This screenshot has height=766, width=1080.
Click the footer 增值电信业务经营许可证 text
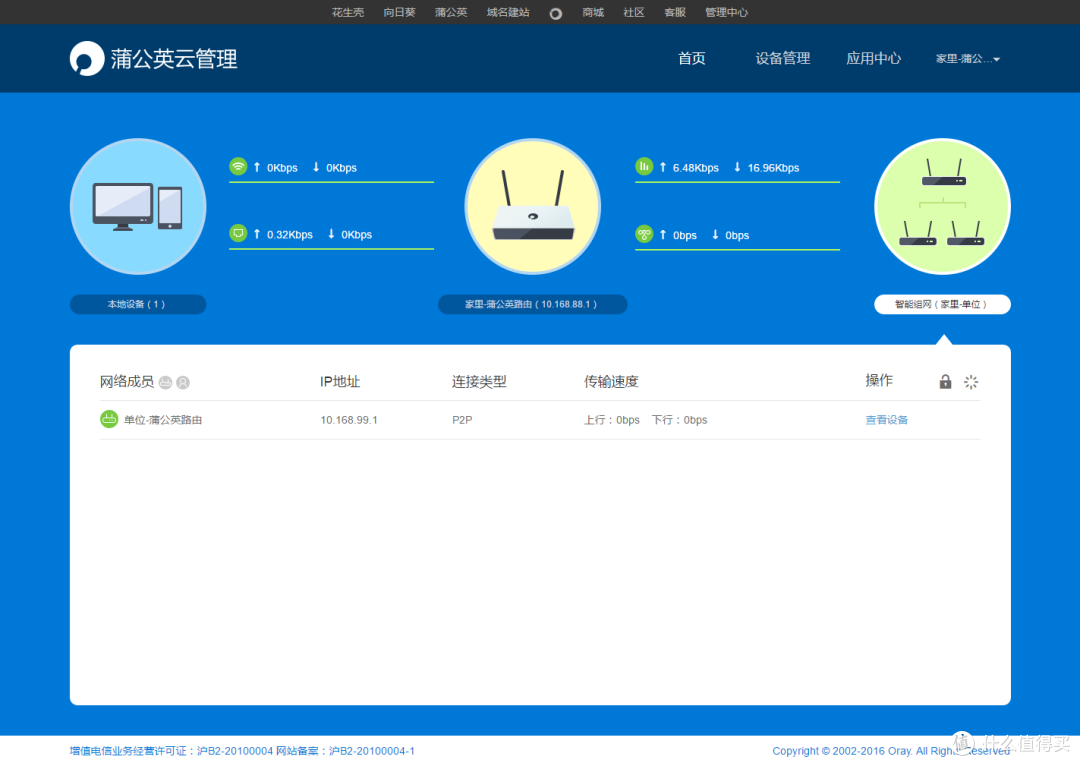click(171, 751)
